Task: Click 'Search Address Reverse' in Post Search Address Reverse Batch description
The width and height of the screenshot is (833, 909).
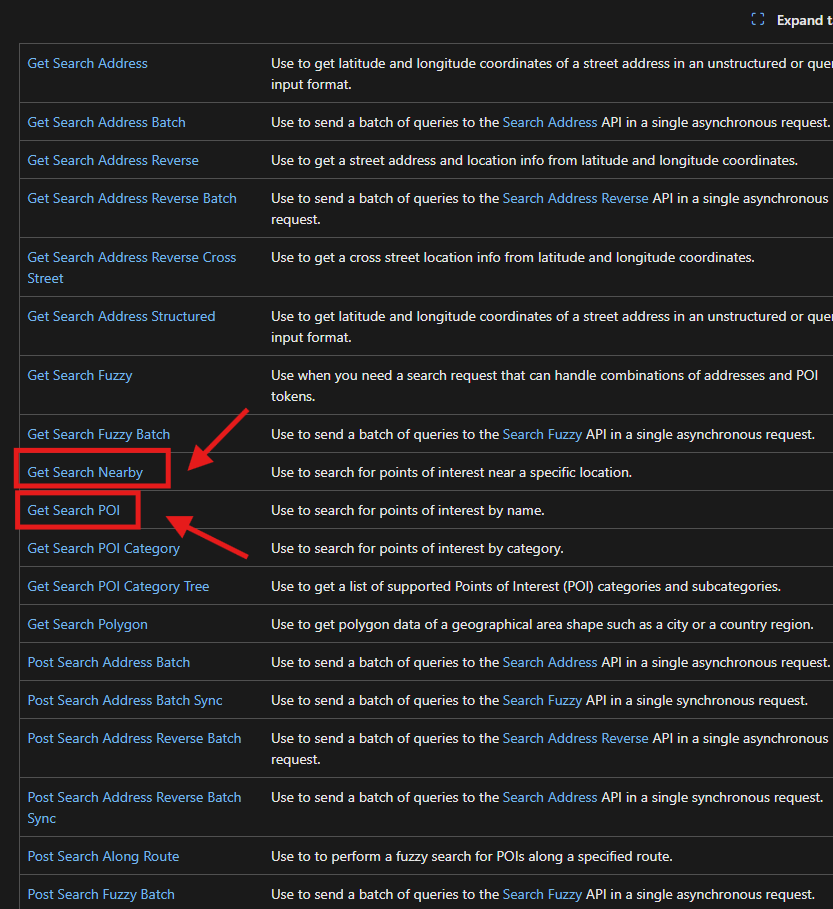Action: [575, 738]
